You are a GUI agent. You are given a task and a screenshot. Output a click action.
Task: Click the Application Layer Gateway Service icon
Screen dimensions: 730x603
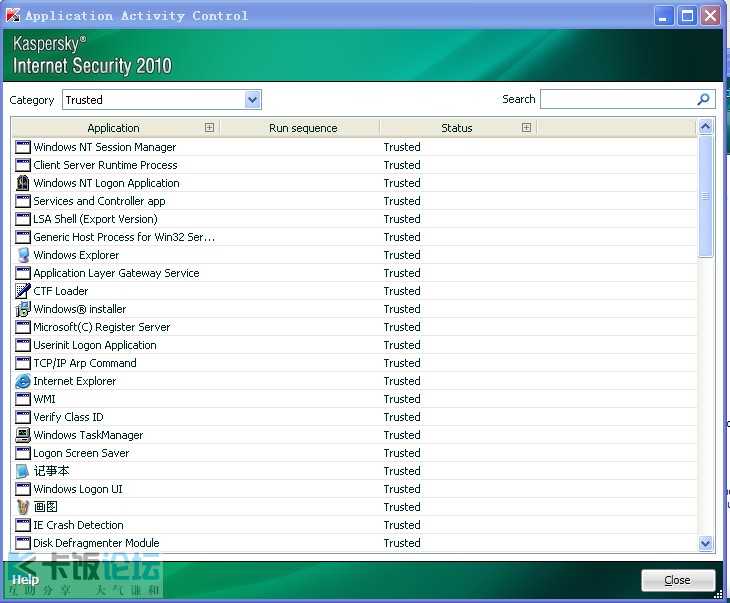[23, 273]
